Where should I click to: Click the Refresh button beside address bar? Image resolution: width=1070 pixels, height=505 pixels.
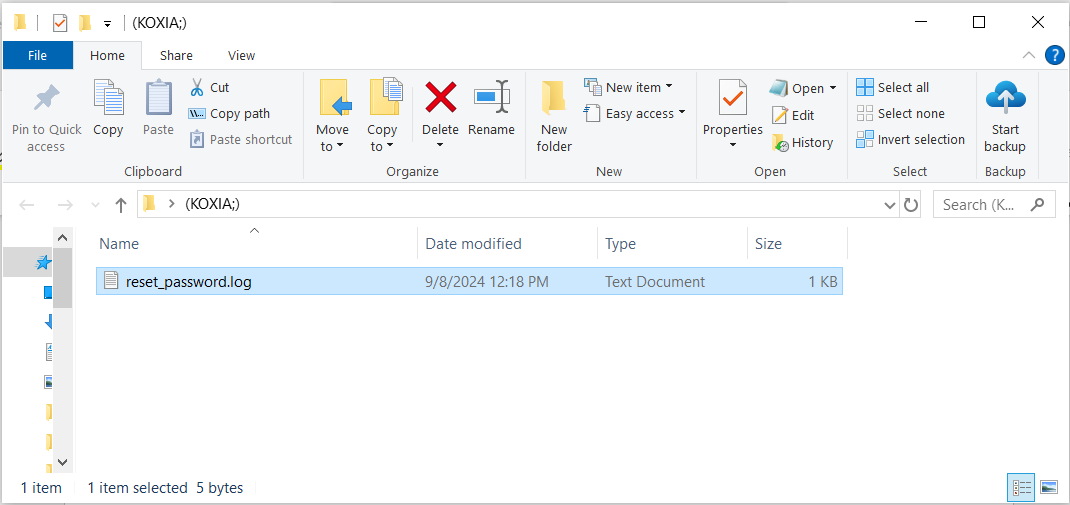[910, 204]
